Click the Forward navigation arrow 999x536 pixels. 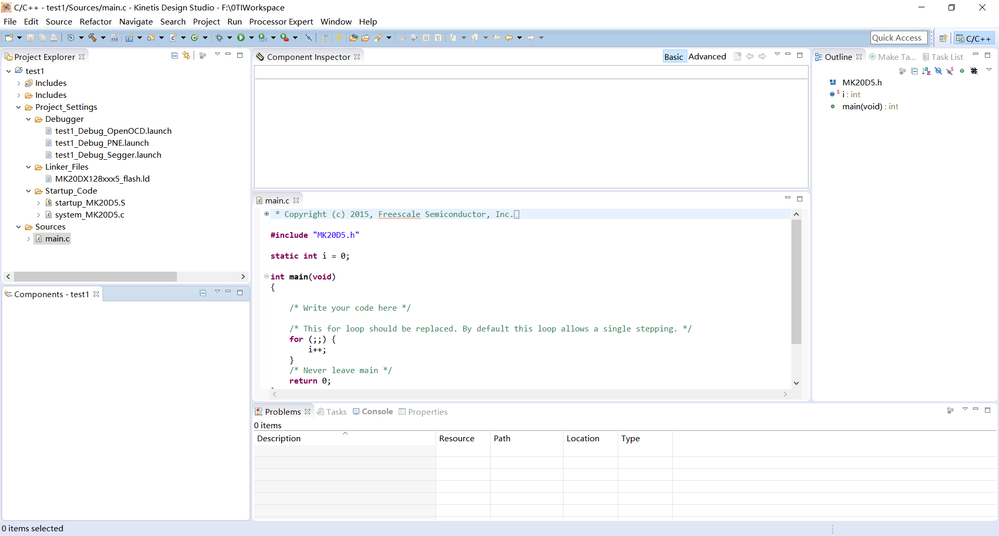pyautogui.click(x=531, y=38)
